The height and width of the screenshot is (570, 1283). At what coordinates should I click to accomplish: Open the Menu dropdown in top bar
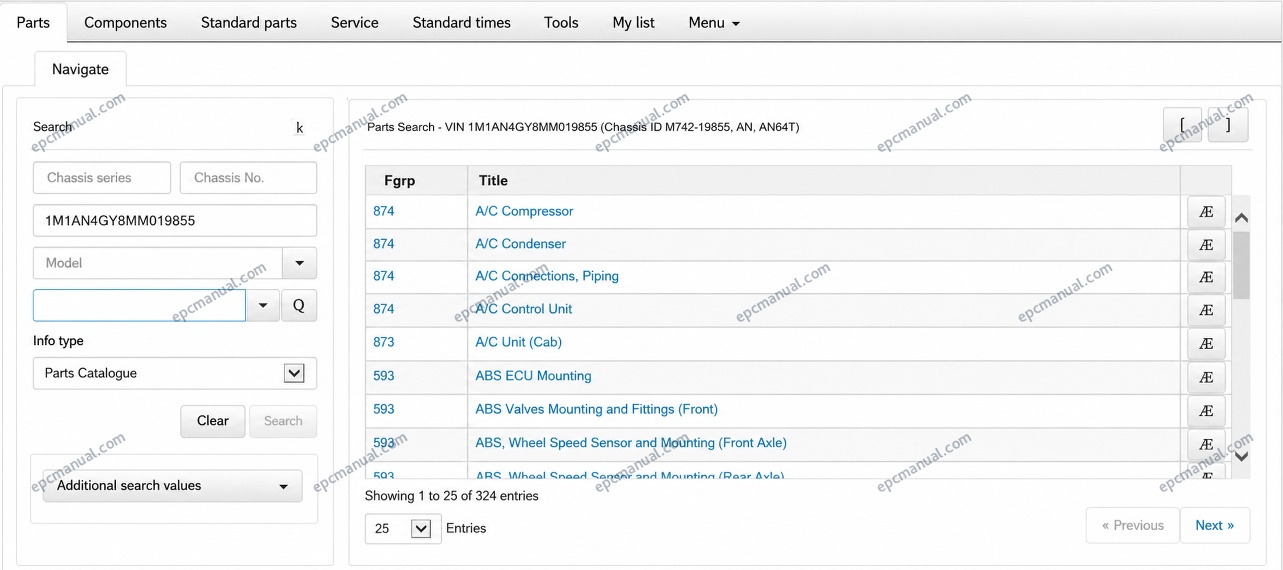714,22
